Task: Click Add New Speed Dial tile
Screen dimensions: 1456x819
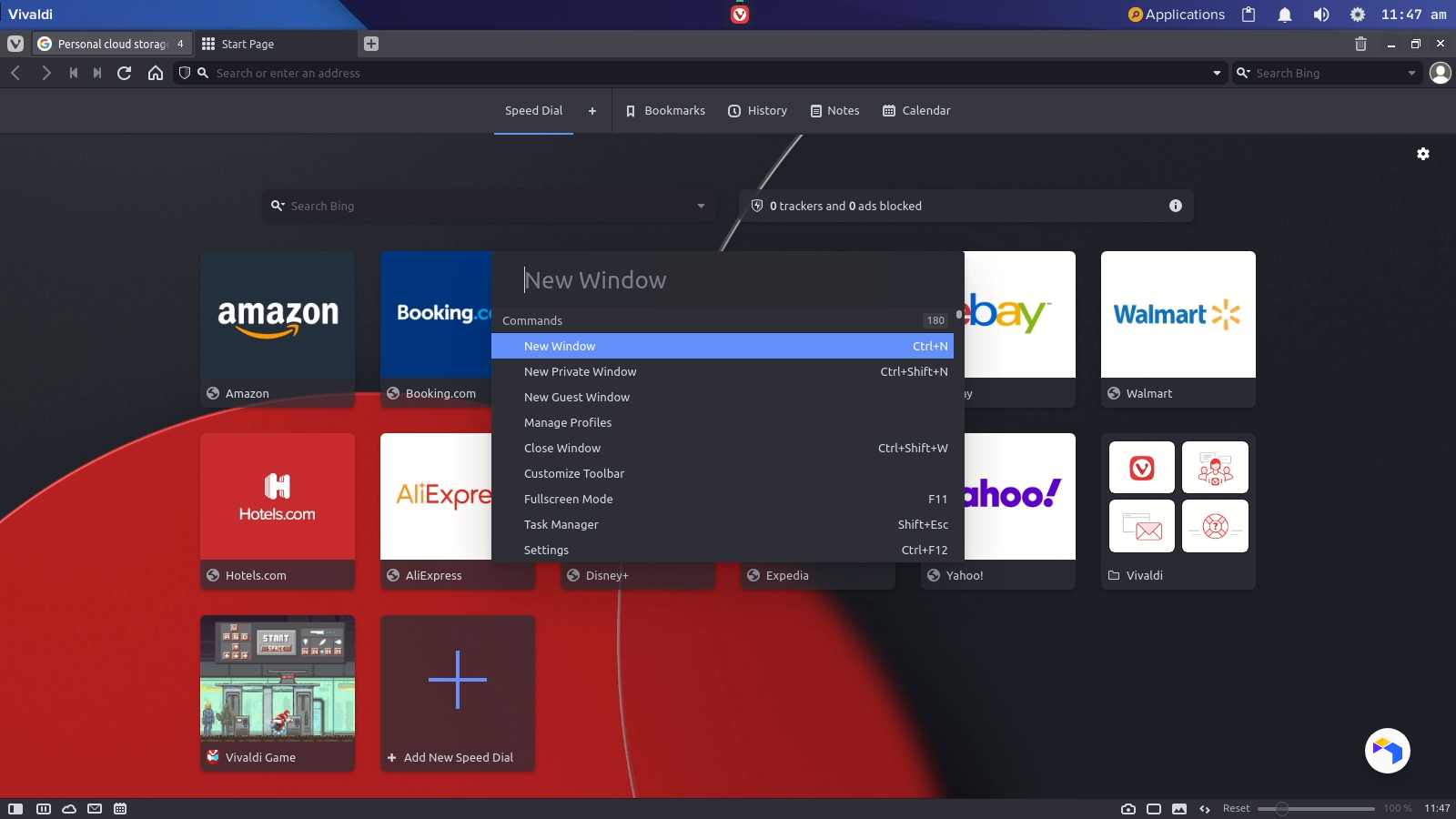Action: click(x=458, y=693)
